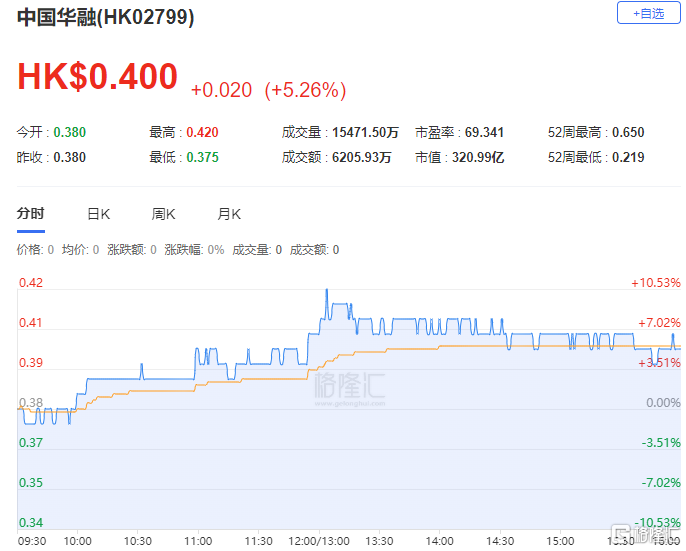Click the 15:00 time axis label
Image resolution: width=686 pixels, height=551 pixels.
click(x=560, y=541)
